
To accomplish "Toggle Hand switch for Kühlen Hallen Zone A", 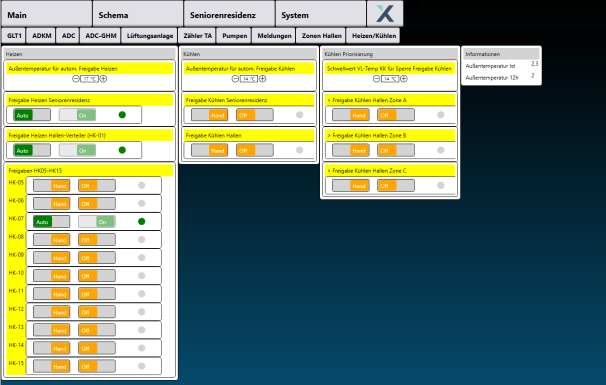I will pos(351,115).
